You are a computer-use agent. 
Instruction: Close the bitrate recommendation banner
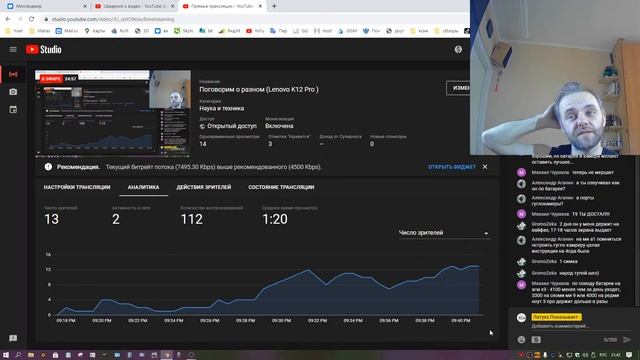(x=485, y=167)
